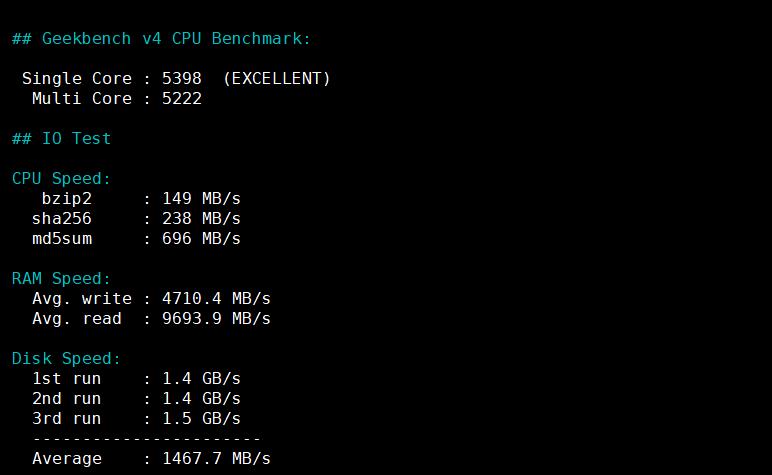
Task: Select the Avg. write value 4710.4 MB/s
Action: [x=216, y=298]
